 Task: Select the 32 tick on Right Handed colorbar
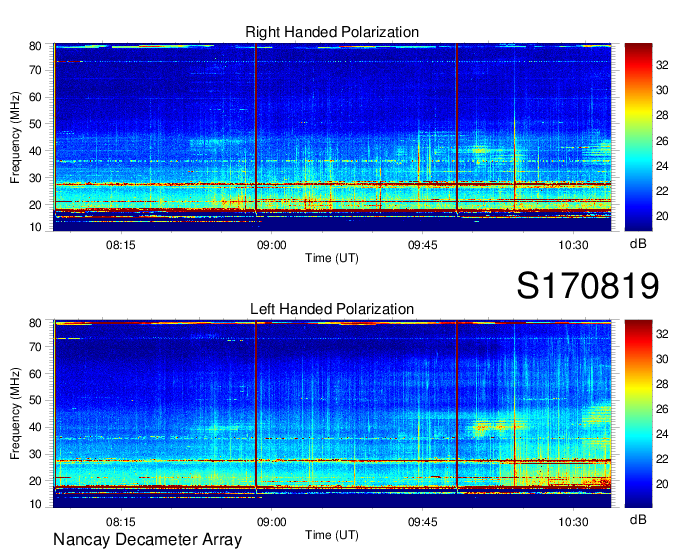[662, 65]
